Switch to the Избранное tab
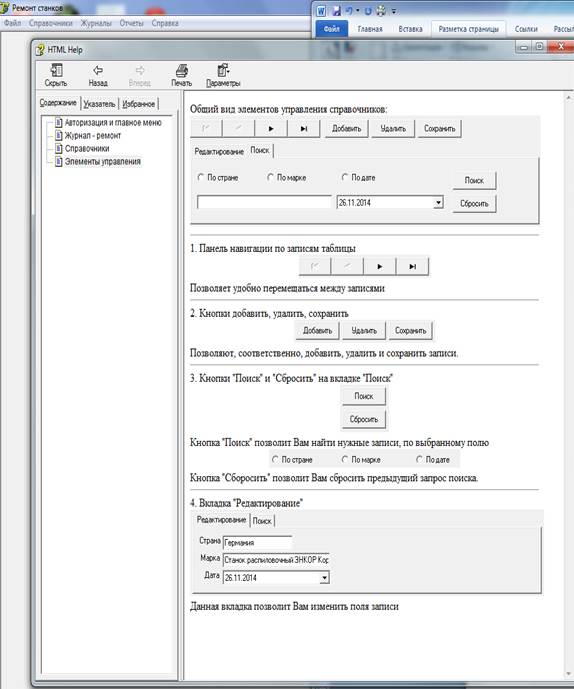 138,104
